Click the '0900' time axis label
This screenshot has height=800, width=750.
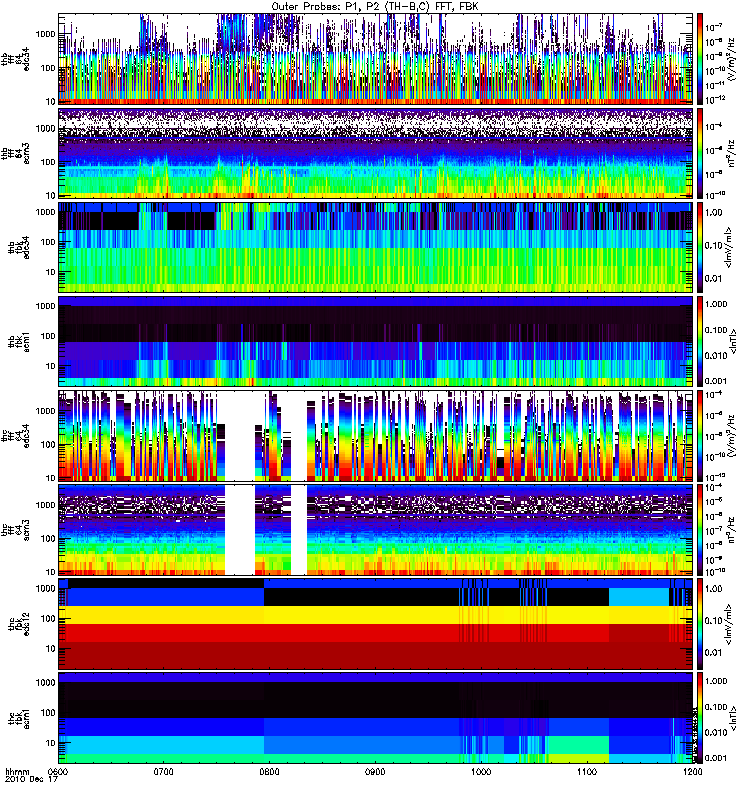[x=375, y=771]
